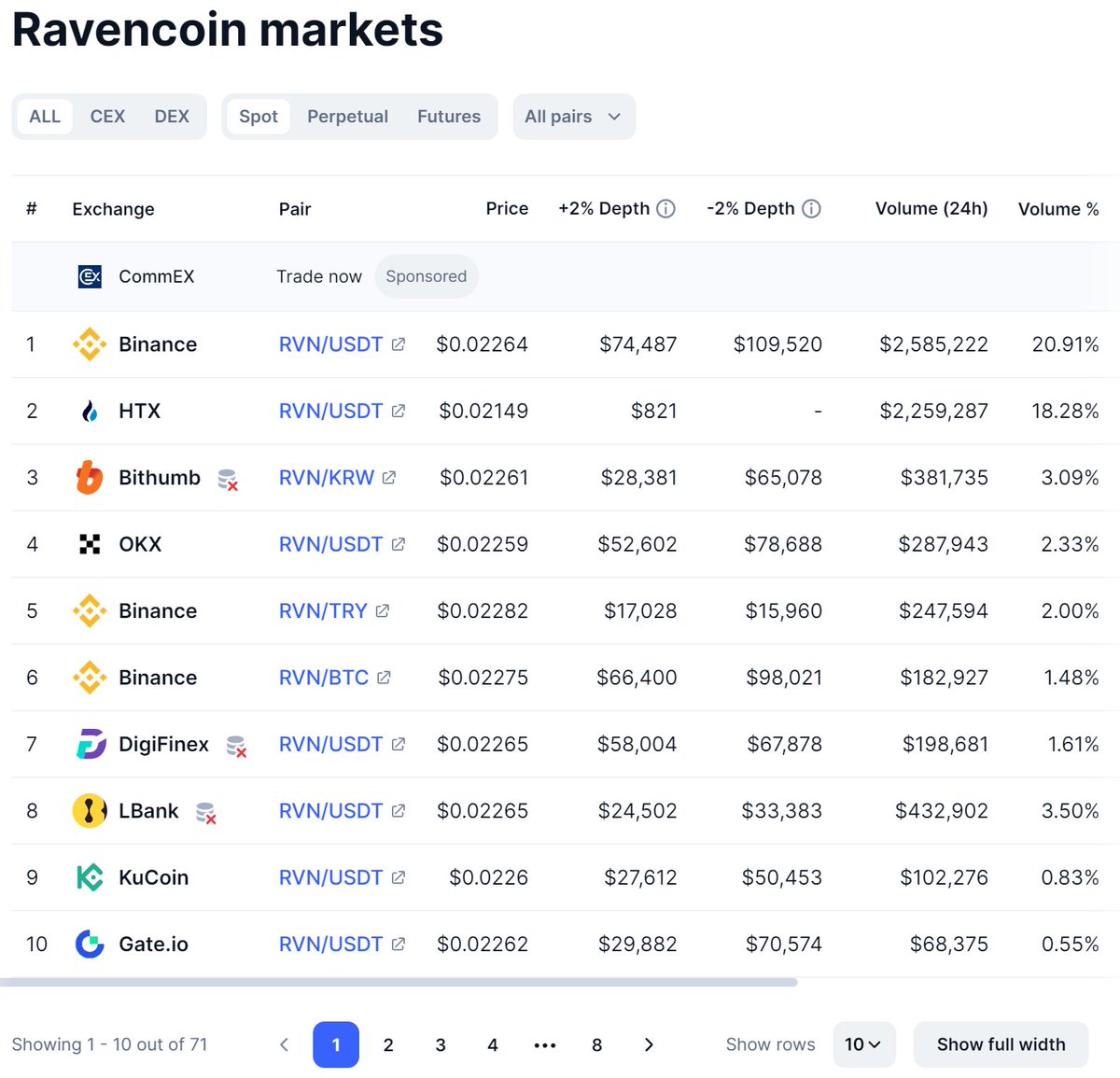Screen dimensions: 1120x1078
Task: Click Binance logo in RVN/BTC row
Action: click(x=90, y=678)
